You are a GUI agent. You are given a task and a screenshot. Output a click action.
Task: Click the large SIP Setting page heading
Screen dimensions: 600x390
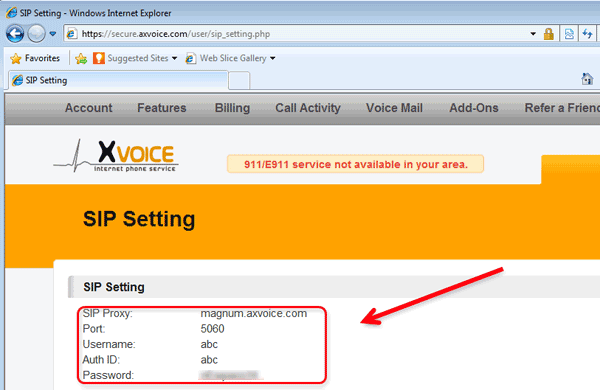(x=139, y=219)
